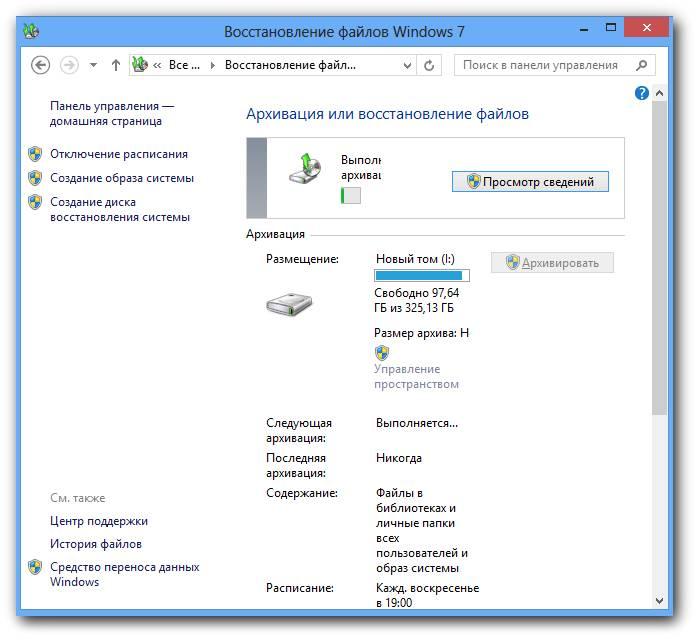Viewport: 697px width, 640px height.
Task: Click the disabled 'Архивировать' button
Action: click(x=552, y=263)
